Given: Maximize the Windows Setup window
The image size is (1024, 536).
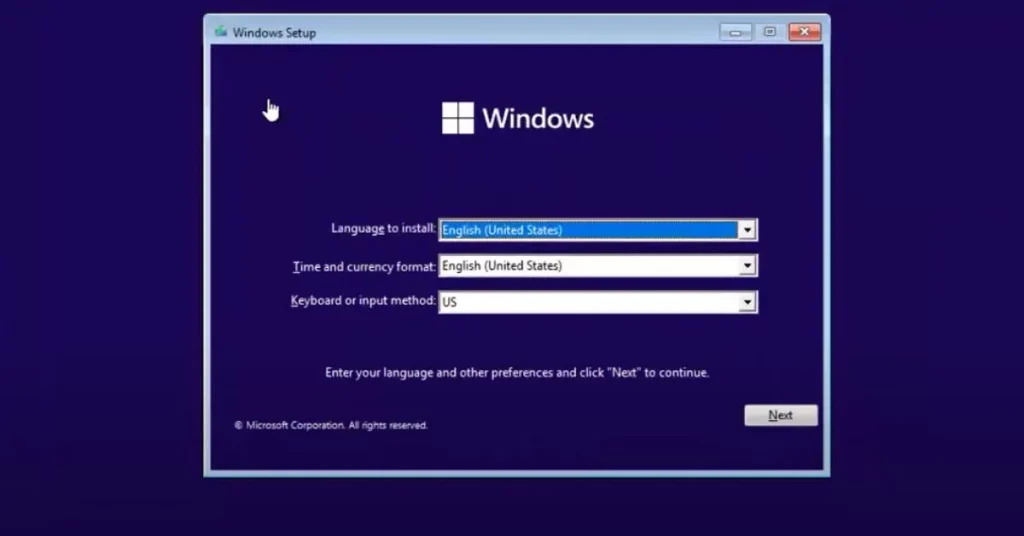Looking at the screenshot, I should click(x=770, y=32).
